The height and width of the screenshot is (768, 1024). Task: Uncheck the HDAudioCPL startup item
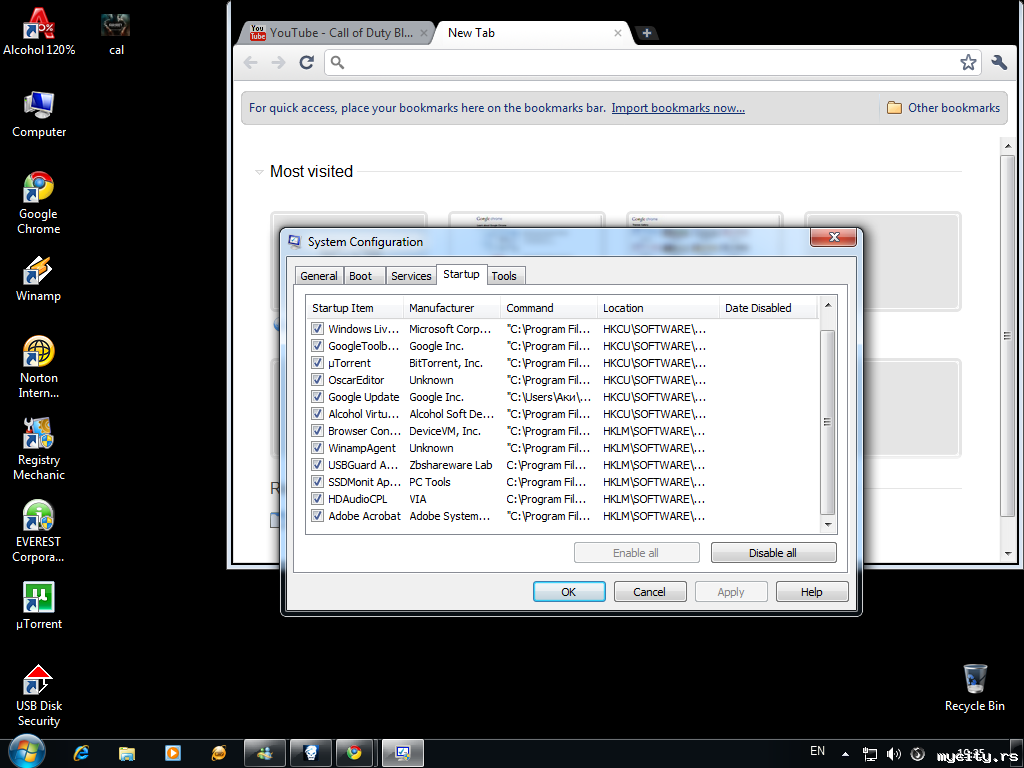(x=317, y=498)
